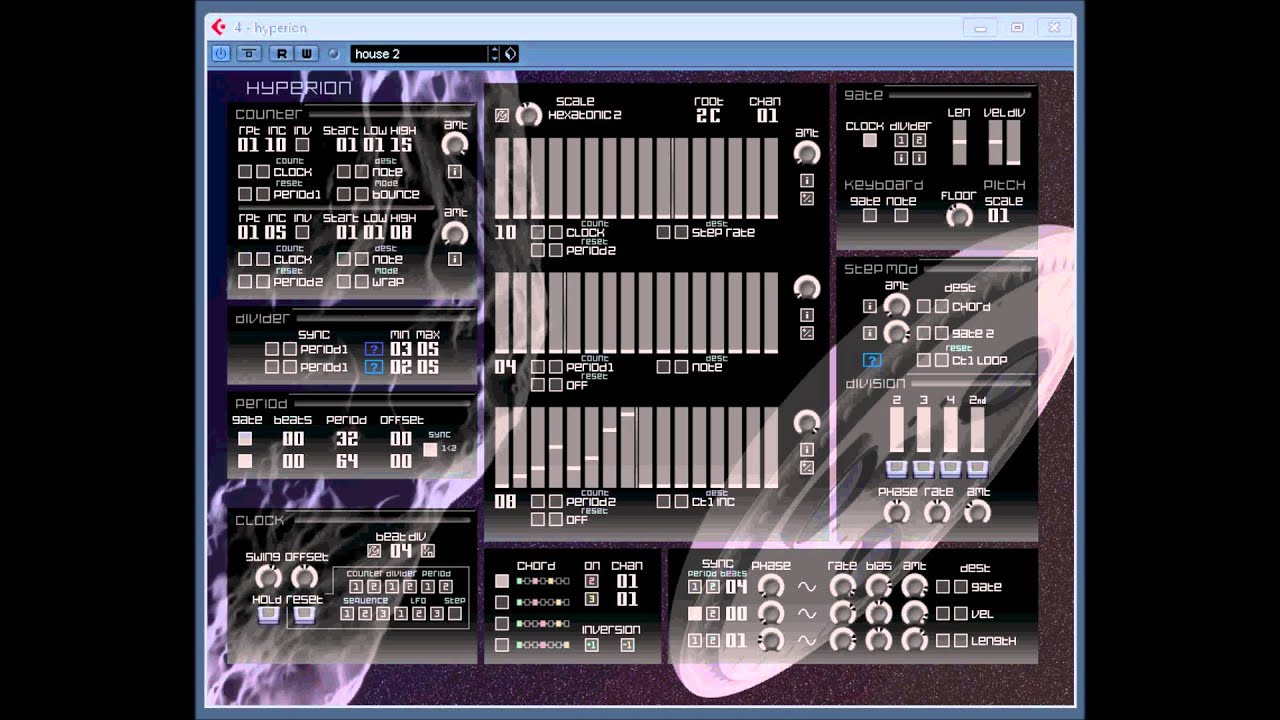Click the chord on button 3

click(591, 599)
